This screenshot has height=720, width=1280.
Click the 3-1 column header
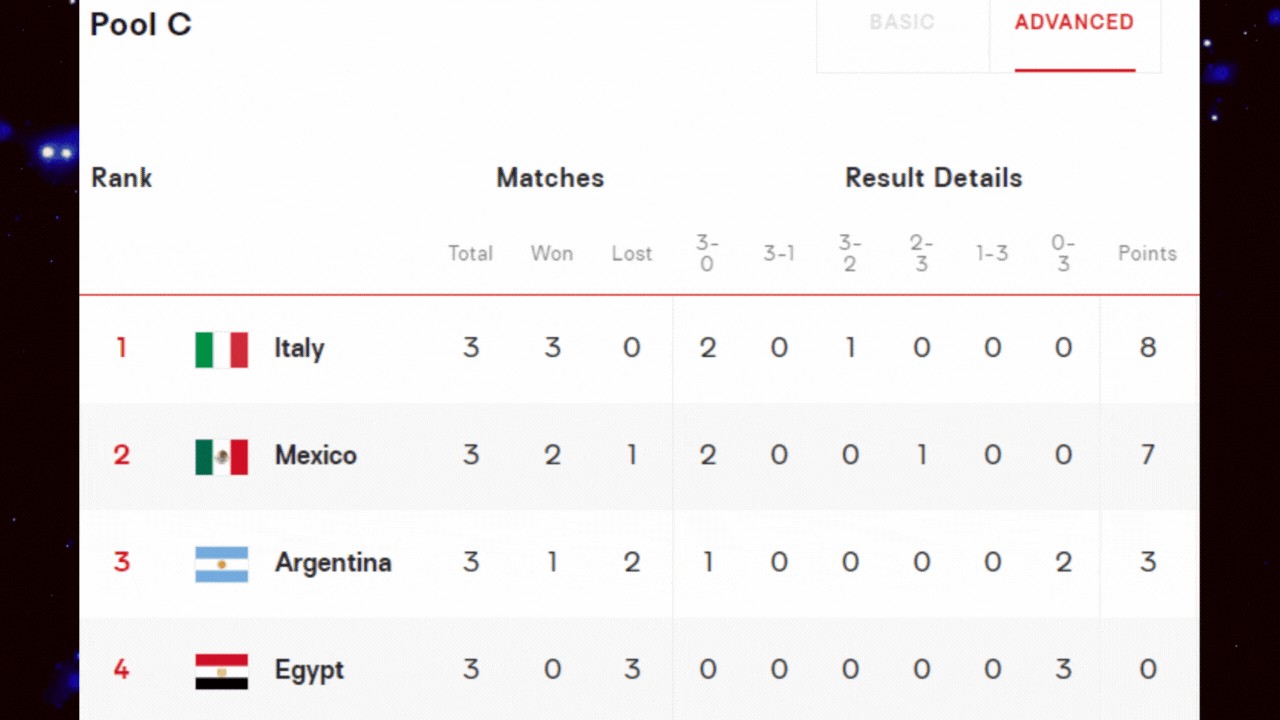click(x=779, y=254)
